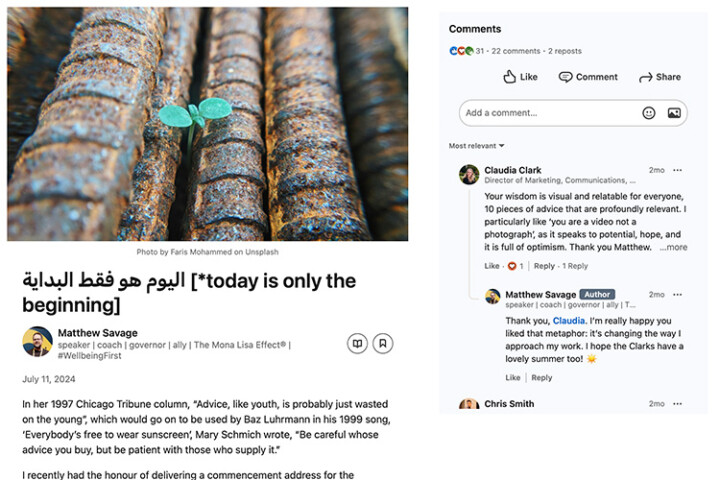Click in the Add a comment field
The width and height of the screenshot is (720, 480).
pyautogui.click(x=551, y=113)
